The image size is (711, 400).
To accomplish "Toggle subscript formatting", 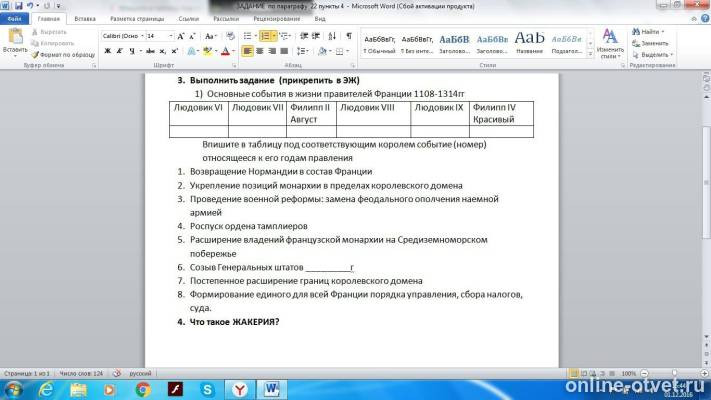I will [163, 51].
